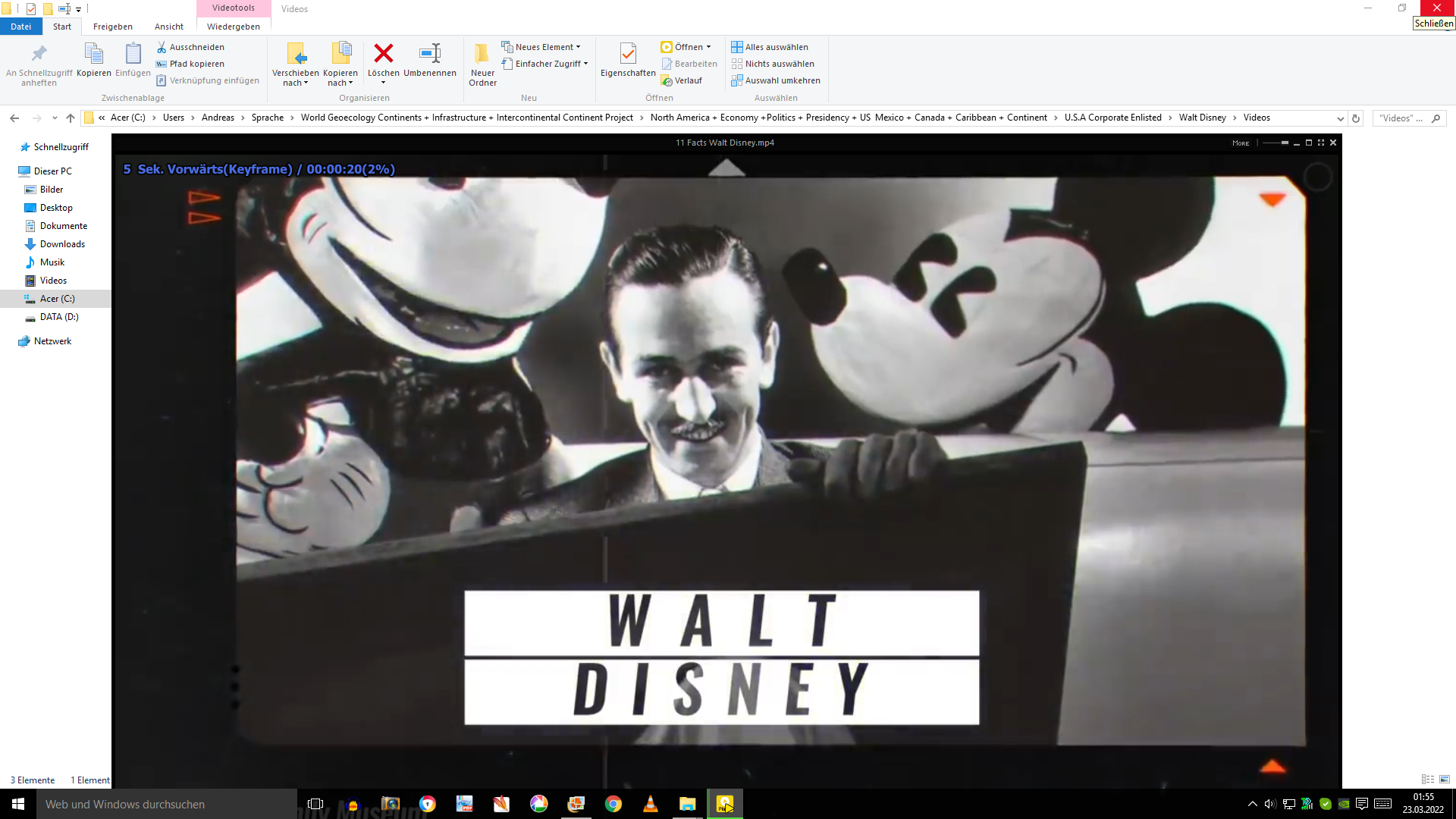Click U.S.A Corporate Enlisted breadcrumb
The height and width of the screenshot is (819, 1456).
point(1112,118)
